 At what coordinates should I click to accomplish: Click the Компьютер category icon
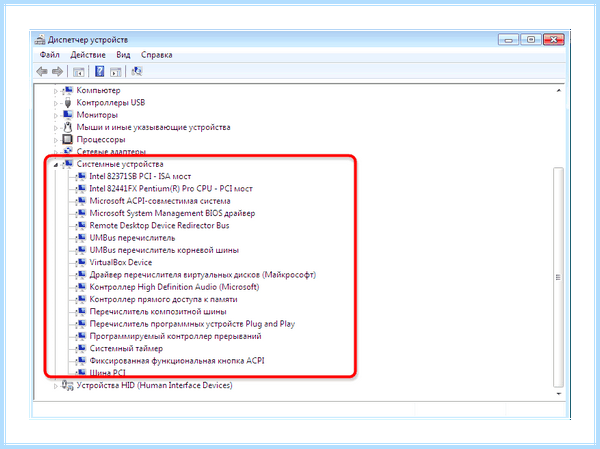[x=68, y=90]
